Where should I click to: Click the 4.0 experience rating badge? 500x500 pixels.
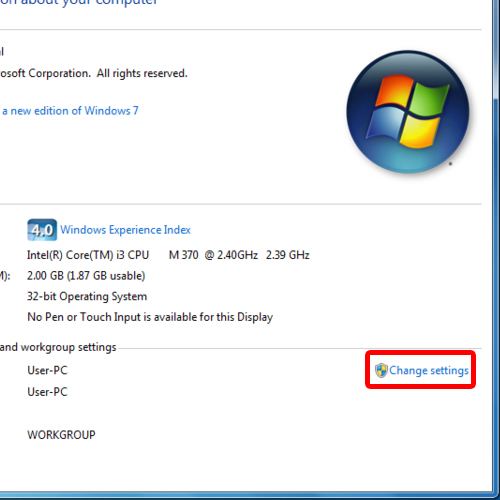tap(42, 230)
